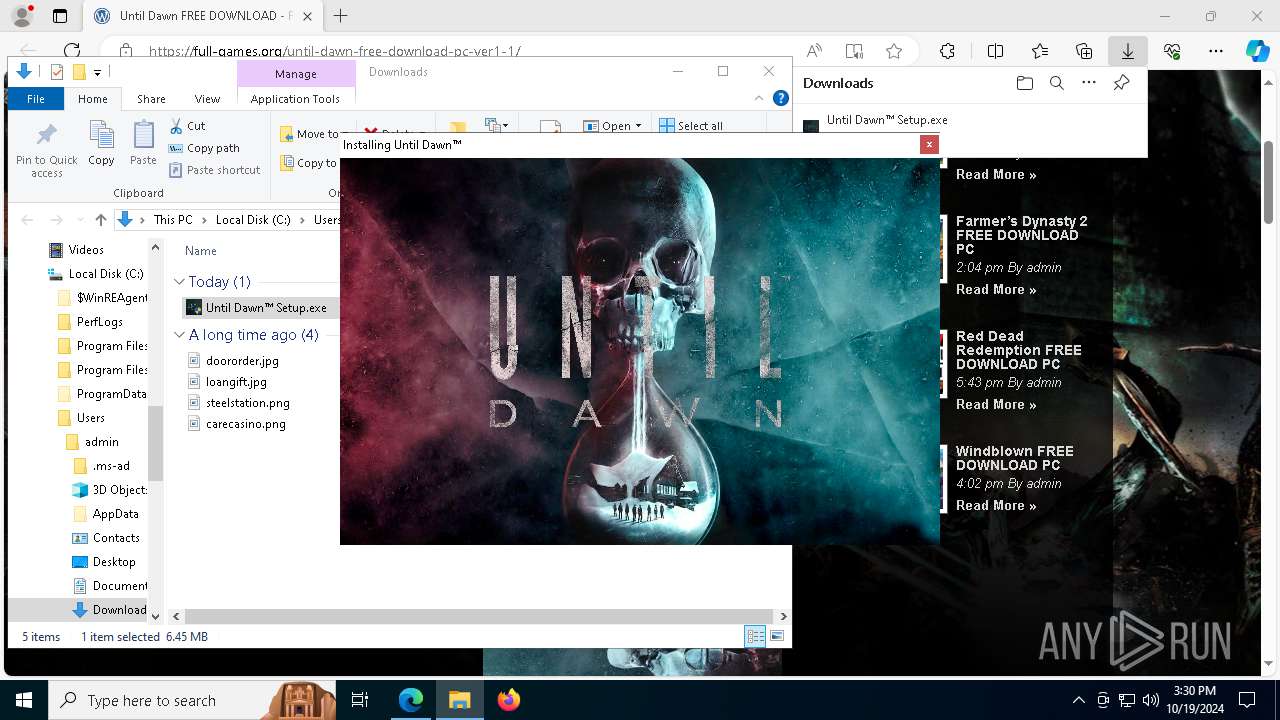Open the Explorer Help icon

pyautogui.click(x=781, y=98)
